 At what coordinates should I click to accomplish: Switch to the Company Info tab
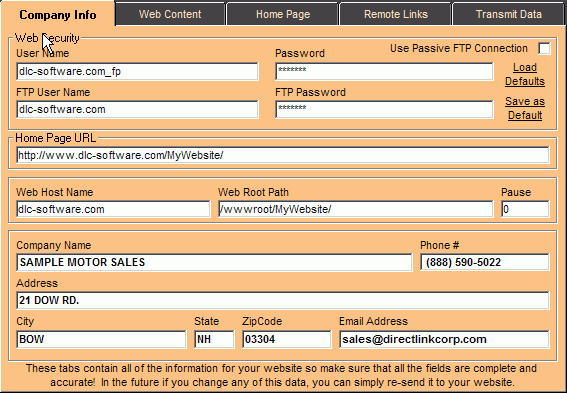coord(58,14)
